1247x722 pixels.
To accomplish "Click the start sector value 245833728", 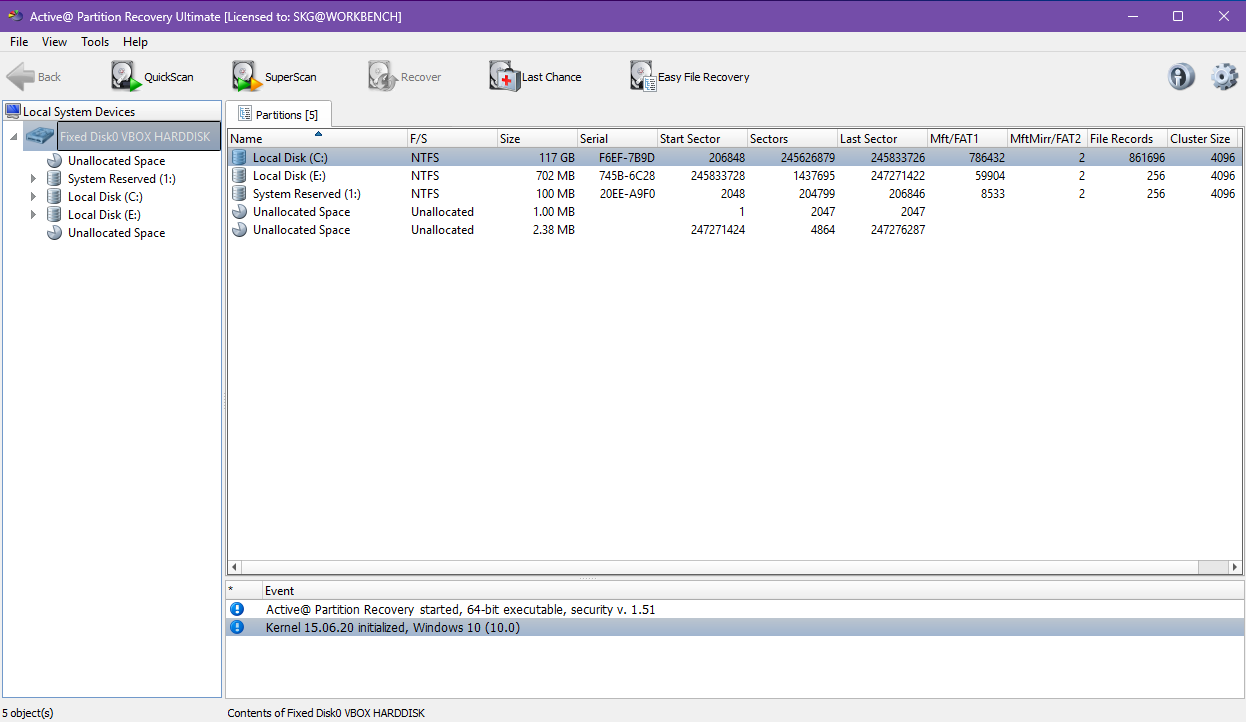I will (718, 176).
